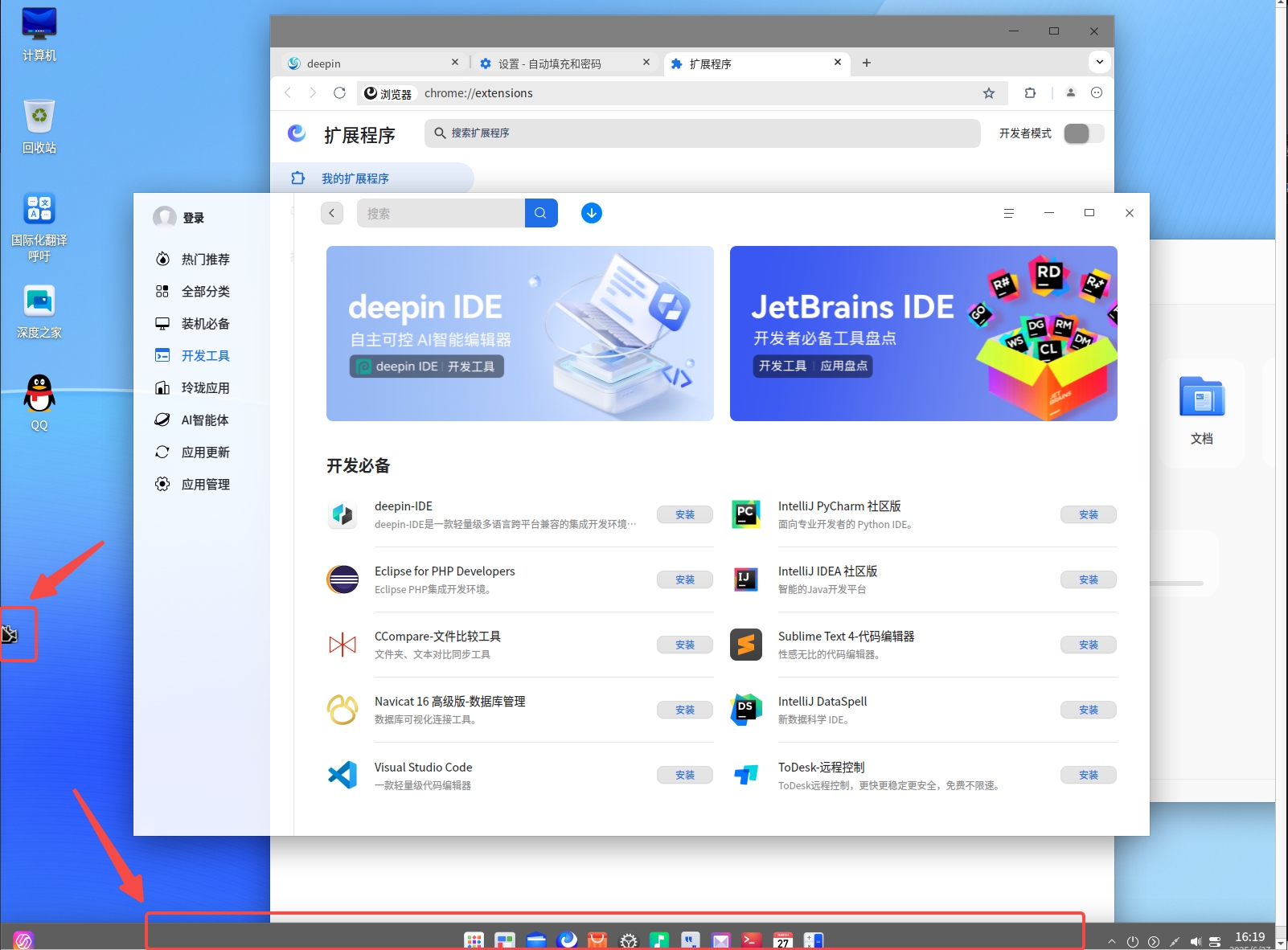Click 登录 to sign in
Screen dimensions: 1288x950
pyautogui.click(x=194, y=218)
